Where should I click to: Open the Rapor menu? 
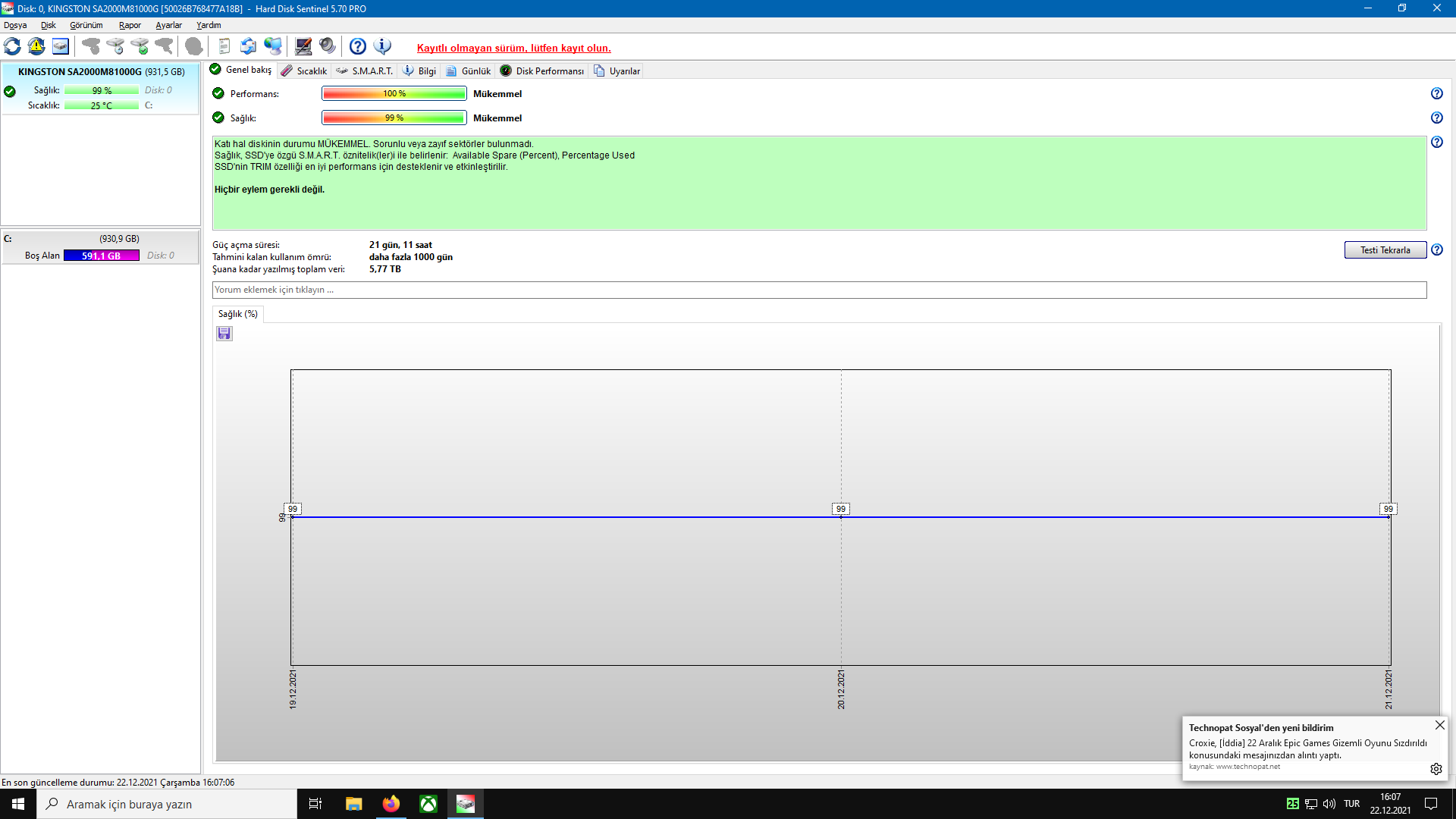point(130,25)
